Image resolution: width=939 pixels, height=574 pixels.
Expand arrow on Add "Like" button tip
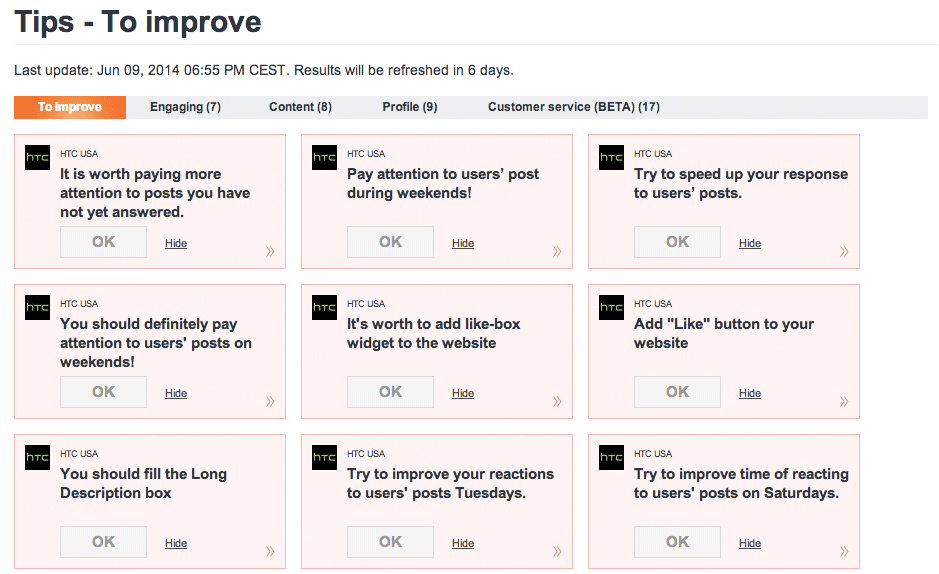[x=844, y=402]
